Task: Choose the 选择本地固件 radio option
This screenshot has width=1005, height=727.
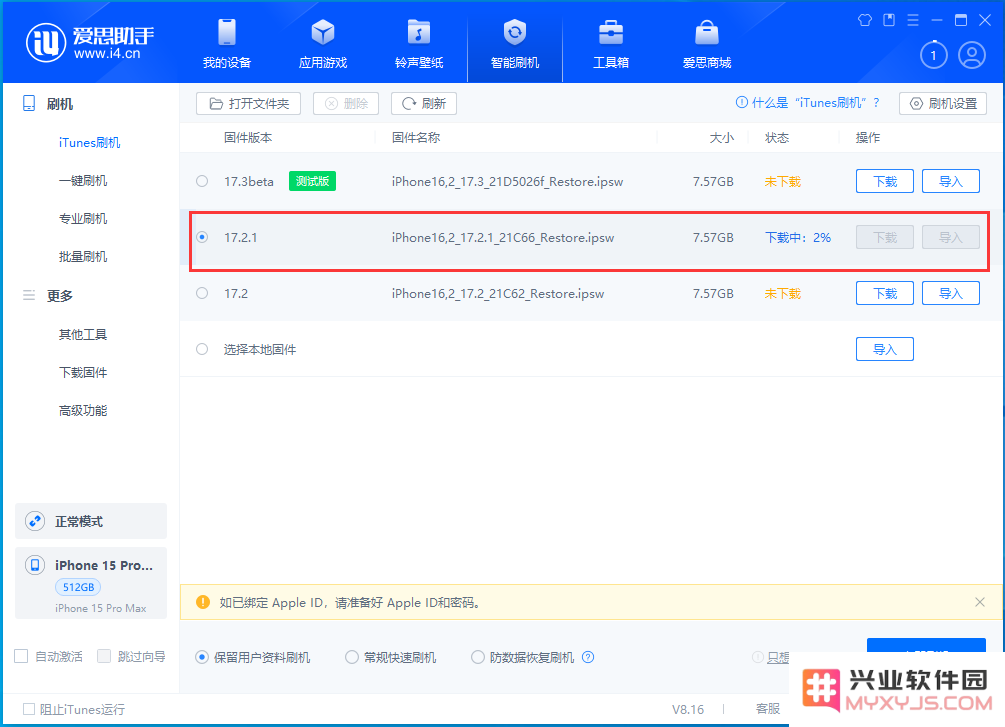Action: click(202, 349)
